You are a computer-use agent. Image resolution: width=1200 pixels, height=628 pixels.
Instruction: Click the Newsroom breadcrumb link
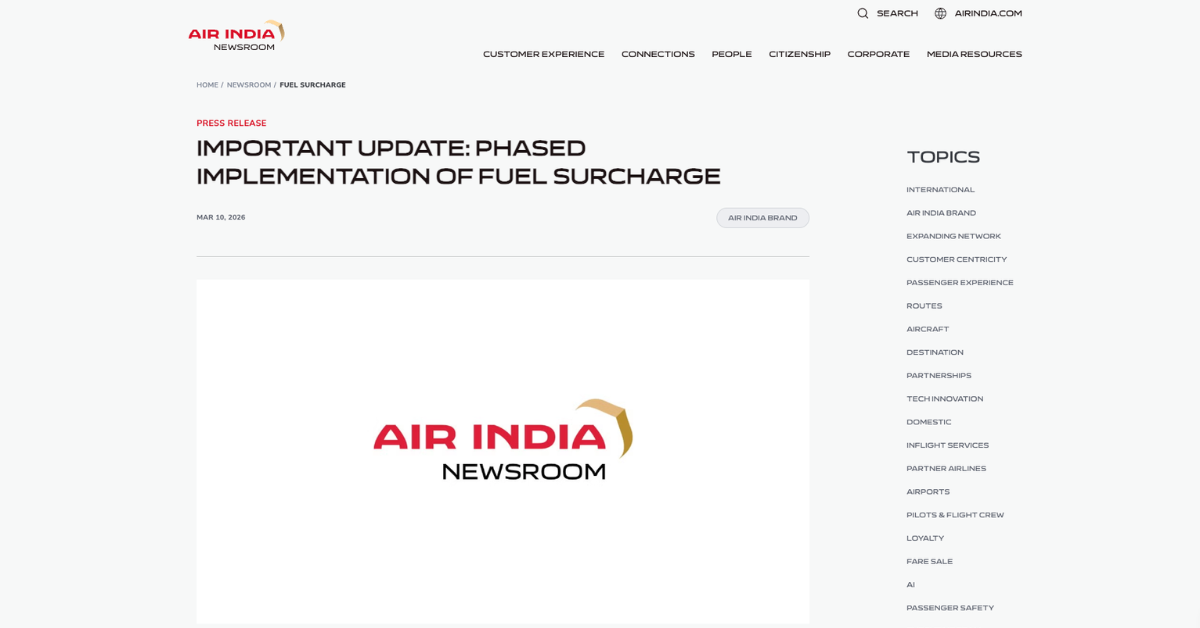[x=248, y=85]
